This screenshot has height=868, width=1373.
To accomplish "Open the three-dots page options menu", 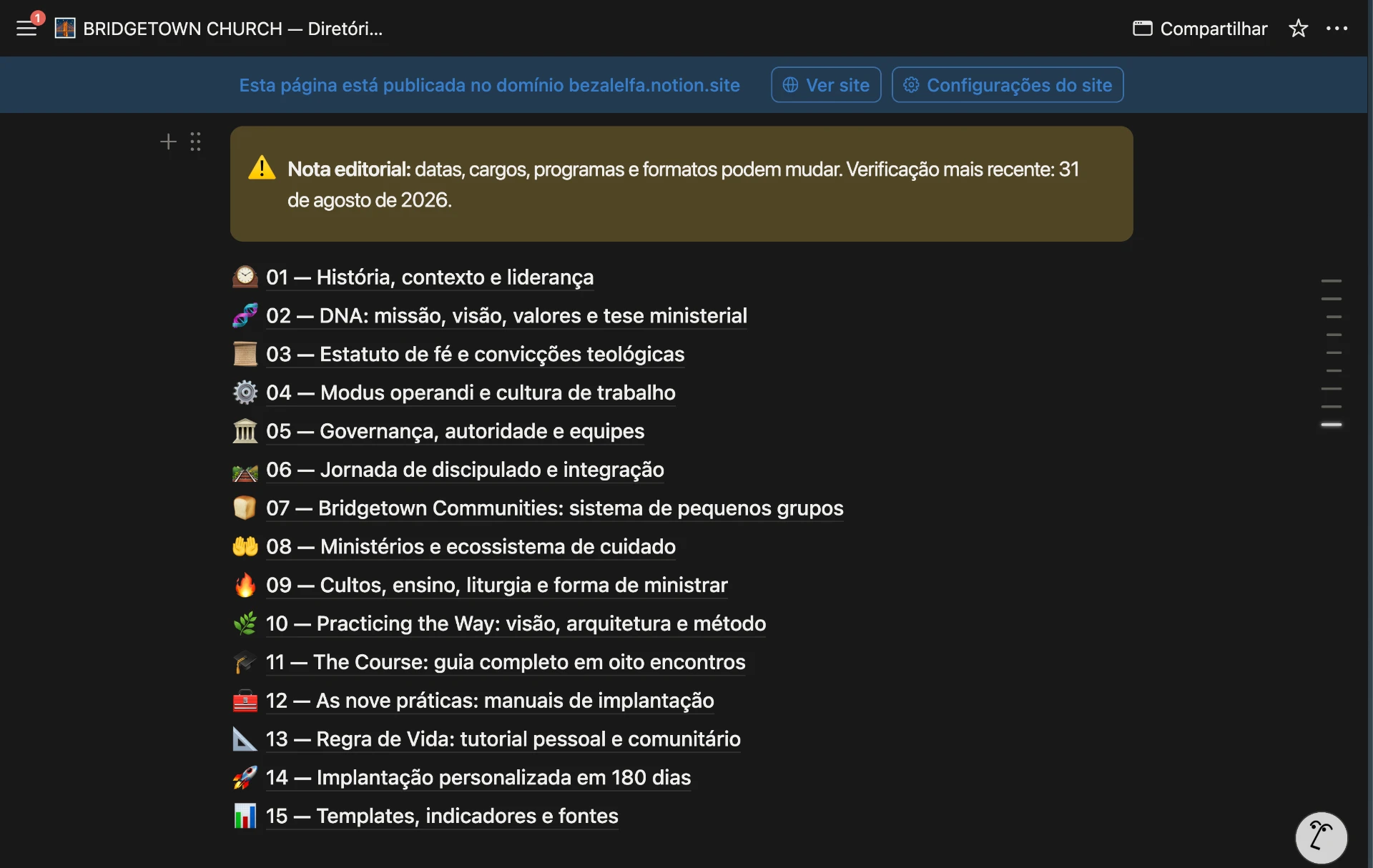I will click(x=1337, y=29).
